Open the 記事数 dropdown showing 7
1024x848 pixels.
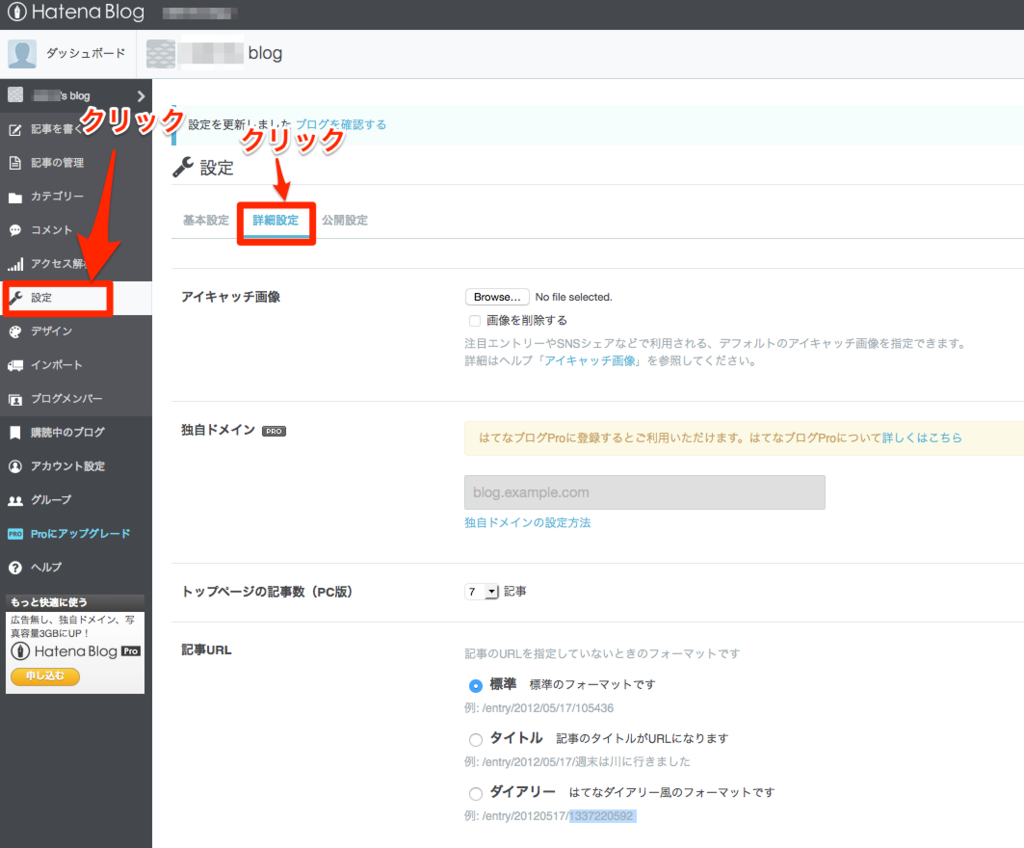pos(481,591)
